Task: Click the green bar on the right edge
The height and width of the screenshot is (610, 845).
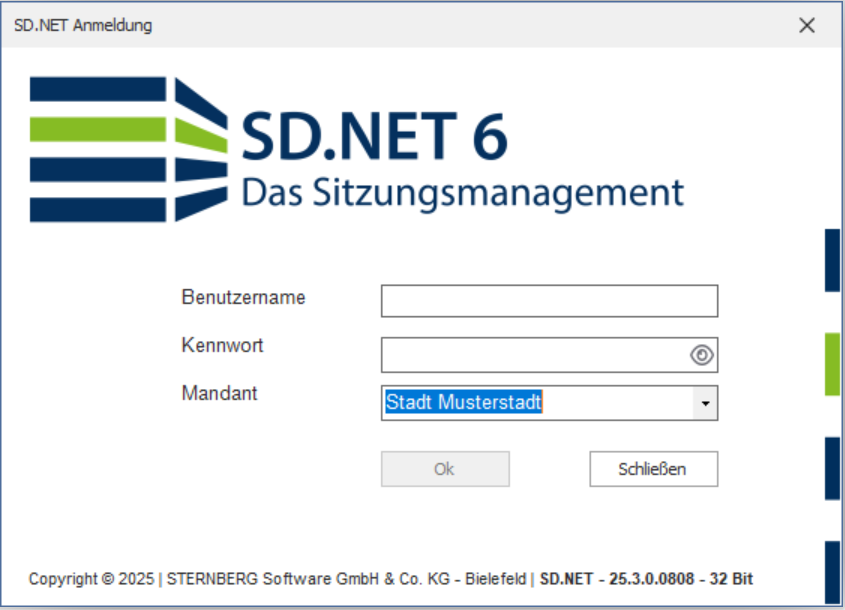Action: point(832,364)
